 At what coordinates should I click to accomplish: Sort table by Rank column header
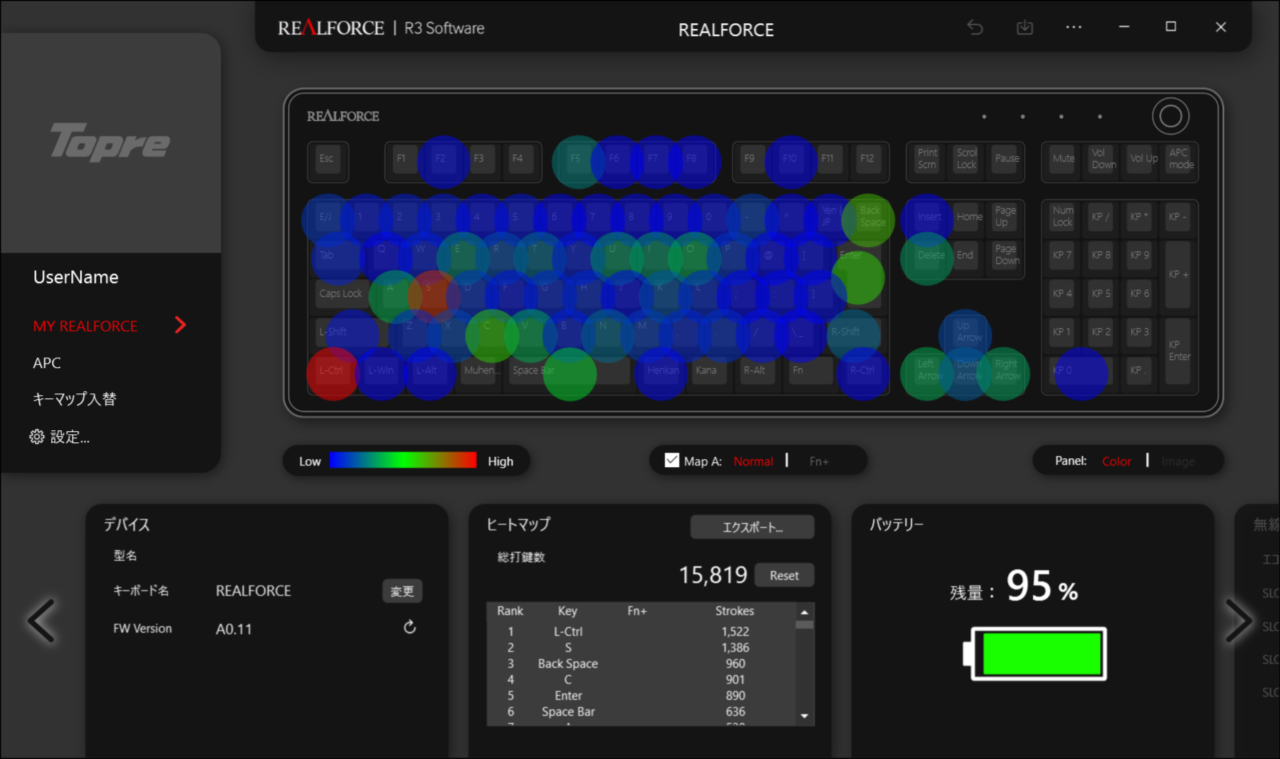pyautogui.click(x=510, y=611)
